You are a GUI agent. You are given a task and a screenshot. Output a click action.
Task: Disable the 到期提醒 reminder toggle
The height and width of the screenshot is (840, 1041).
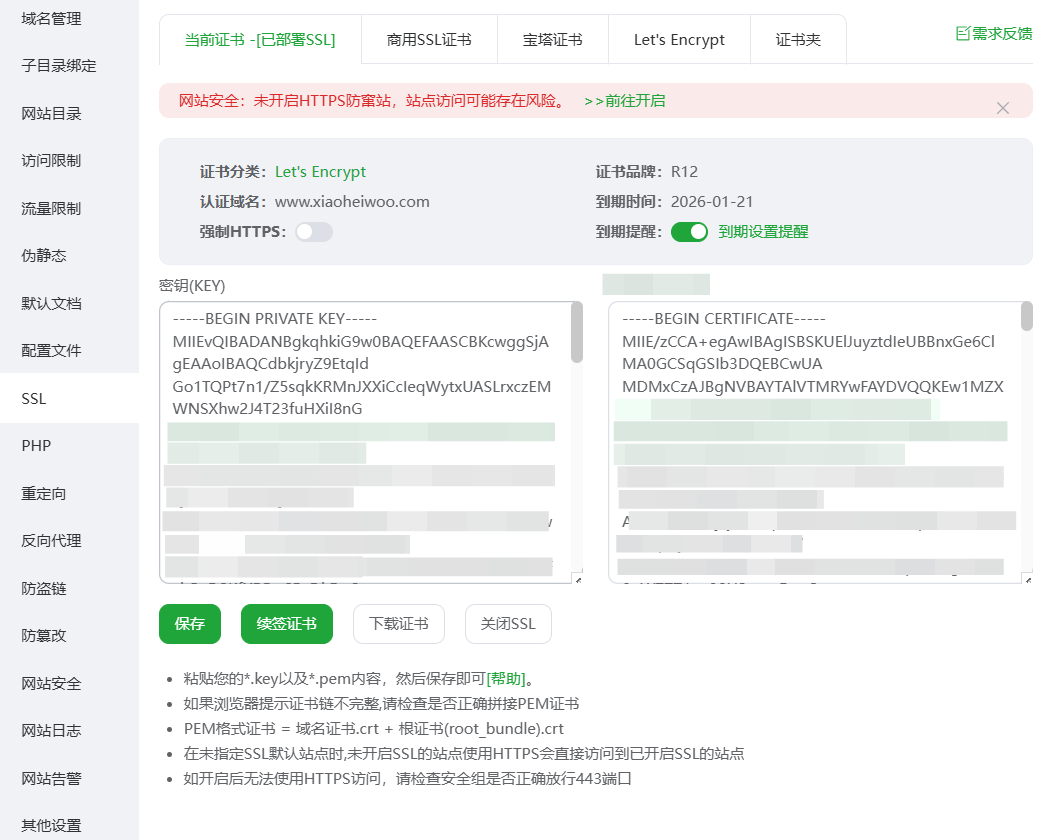coord(689,230)
